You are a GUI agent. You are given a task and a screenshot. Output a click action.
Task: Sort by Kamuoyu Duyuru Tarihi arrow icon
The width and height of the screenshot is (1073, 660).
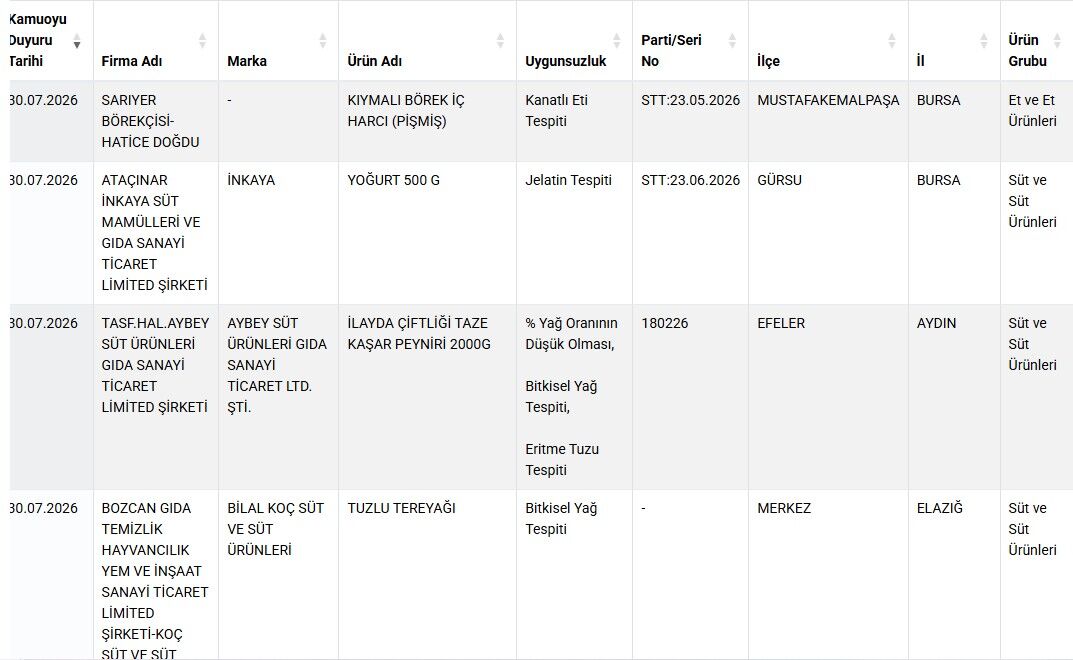coord(77,40)
